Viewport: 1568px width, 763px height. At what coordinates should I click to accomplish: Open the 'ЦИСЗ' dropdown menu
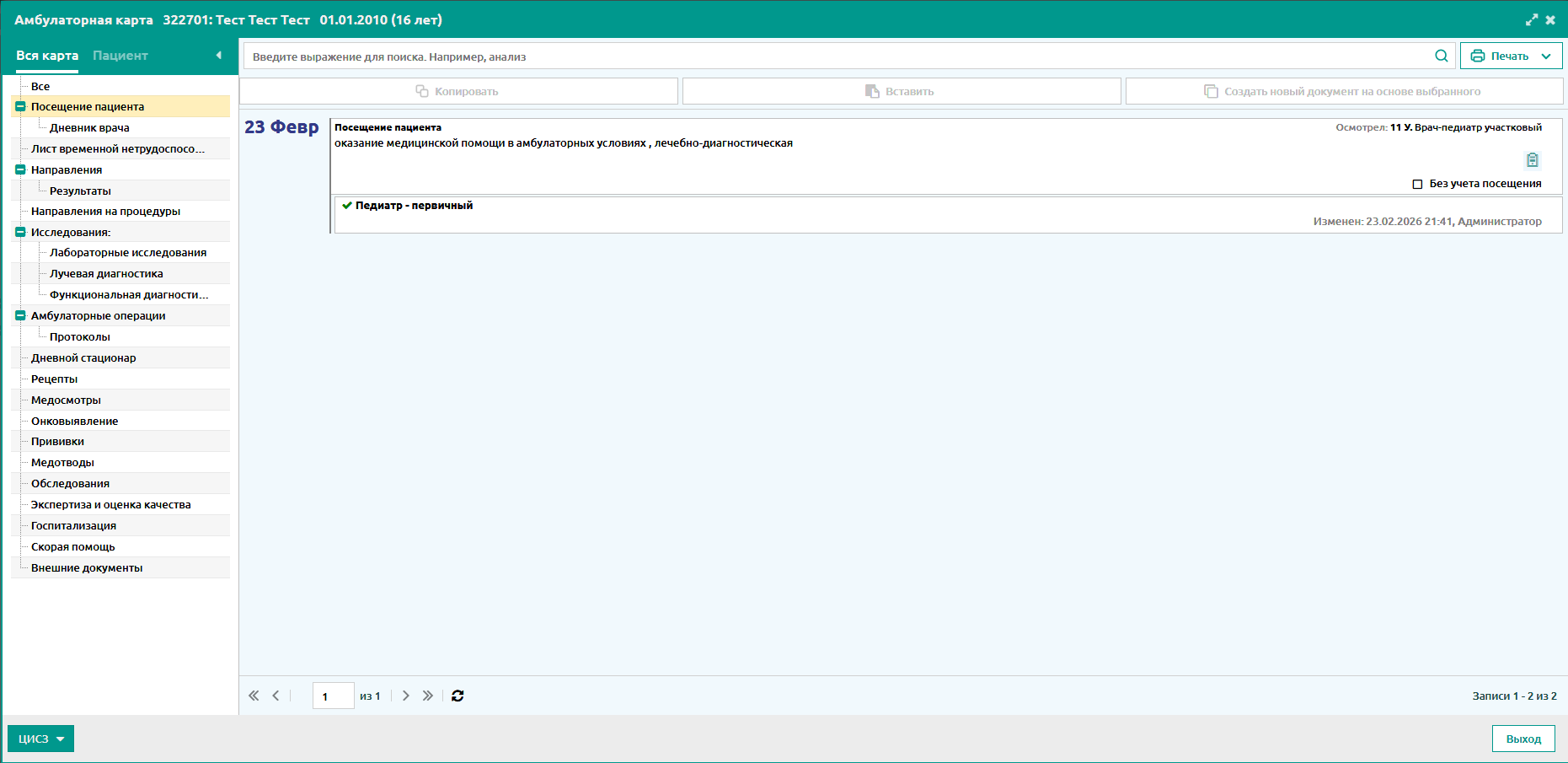click(x=40, y=739)
